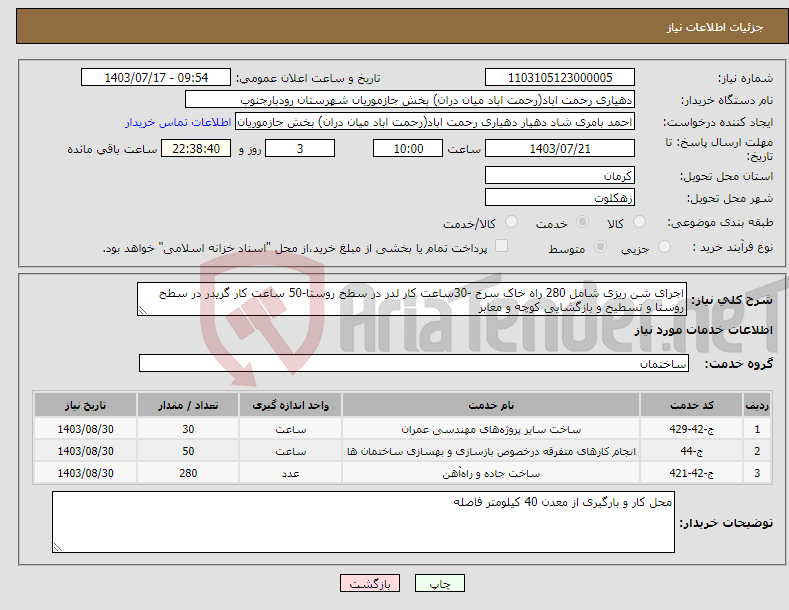
Task: Click the deadline hour field 10:00
Action: tap(408, 148)
